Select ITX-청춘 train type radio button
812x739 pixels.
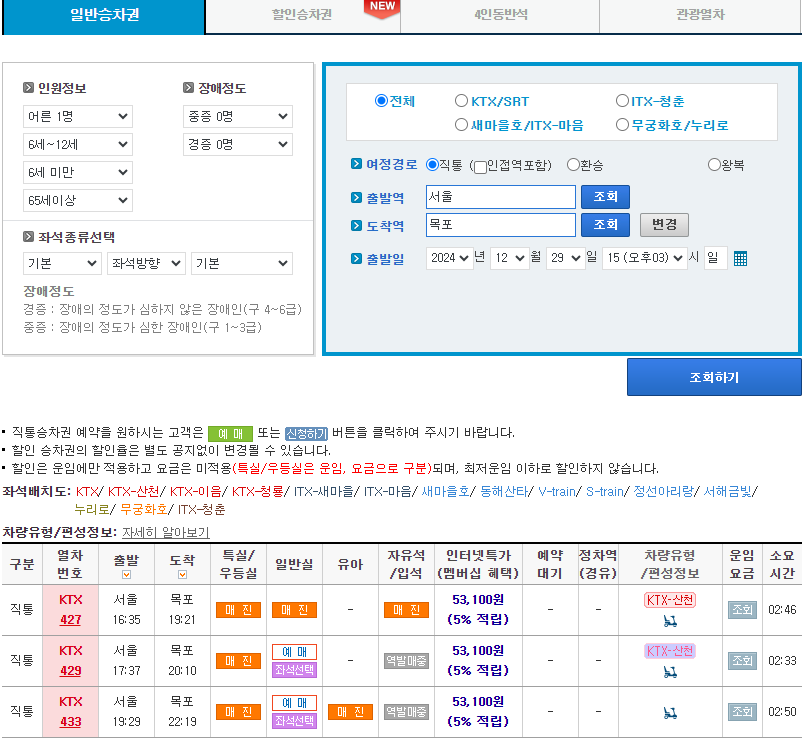[x=622, y=100]
